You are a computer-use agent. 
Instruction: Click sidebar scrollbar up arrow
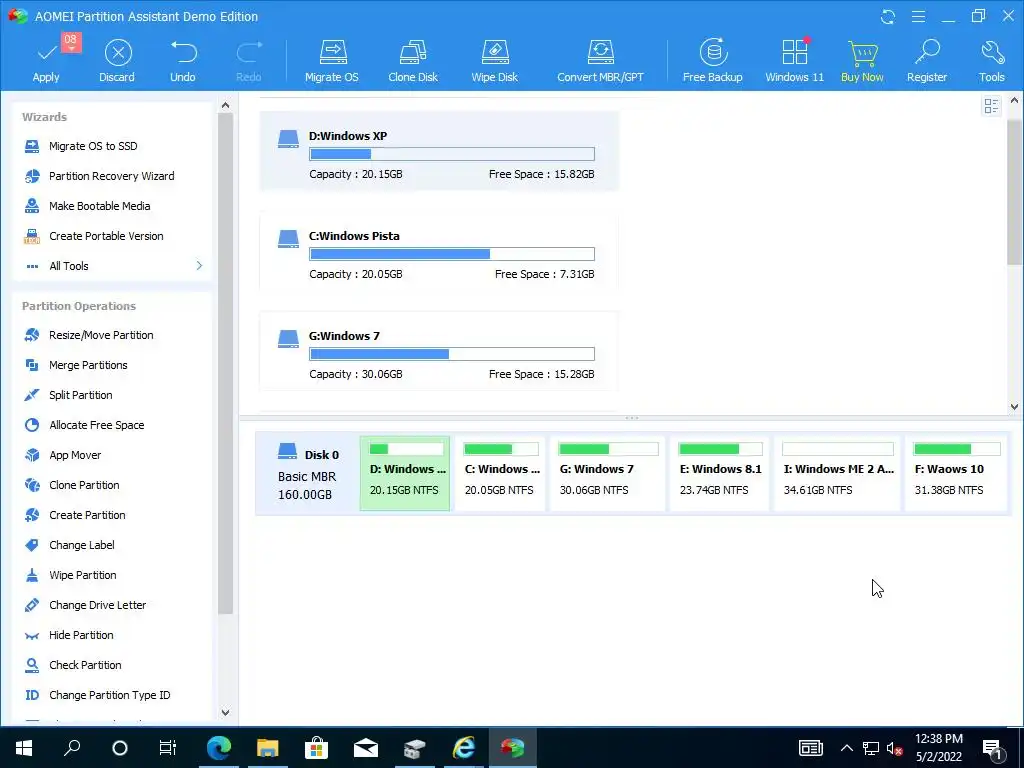(225, 104)
